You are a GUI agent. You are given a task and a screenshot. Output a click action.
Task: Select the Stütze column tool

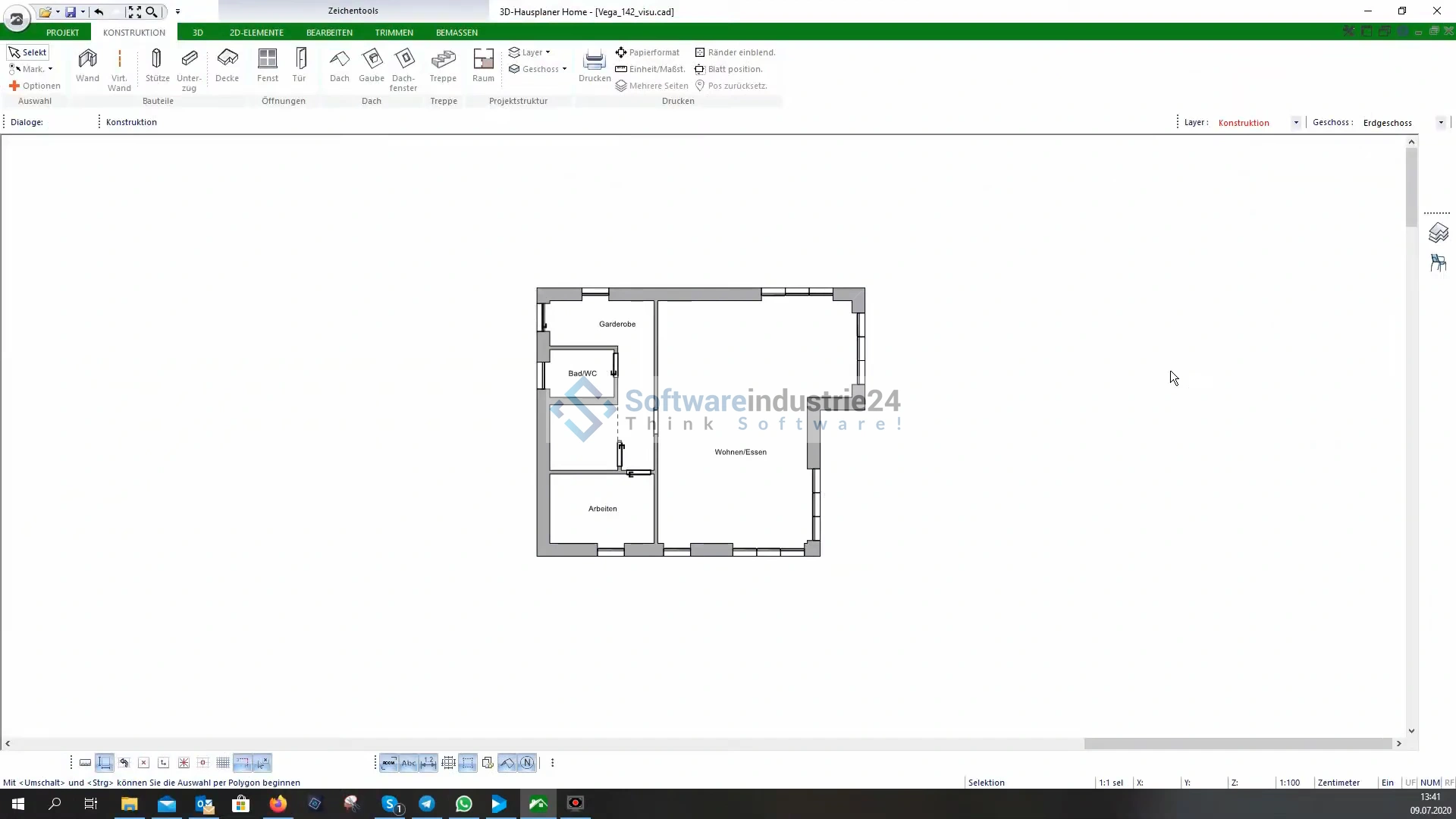pos(157,65)
